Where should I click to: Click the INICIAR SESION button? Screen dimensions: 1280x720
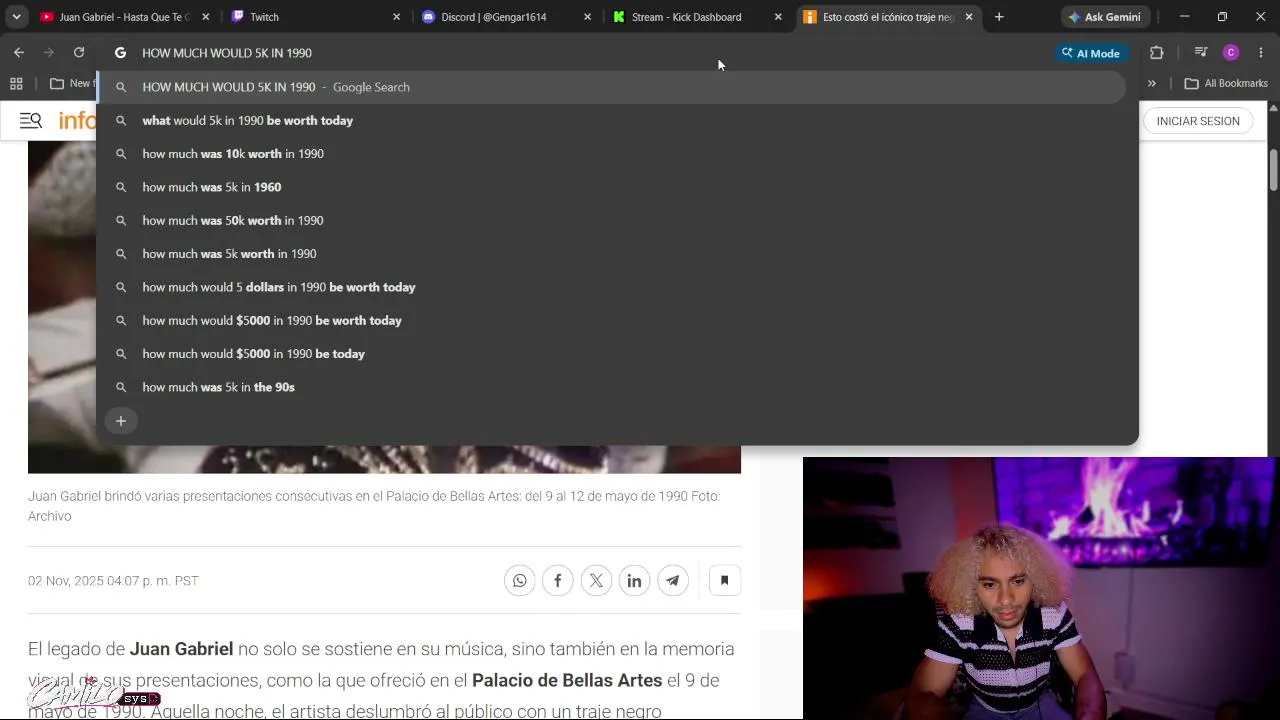tap(1198, 121)
